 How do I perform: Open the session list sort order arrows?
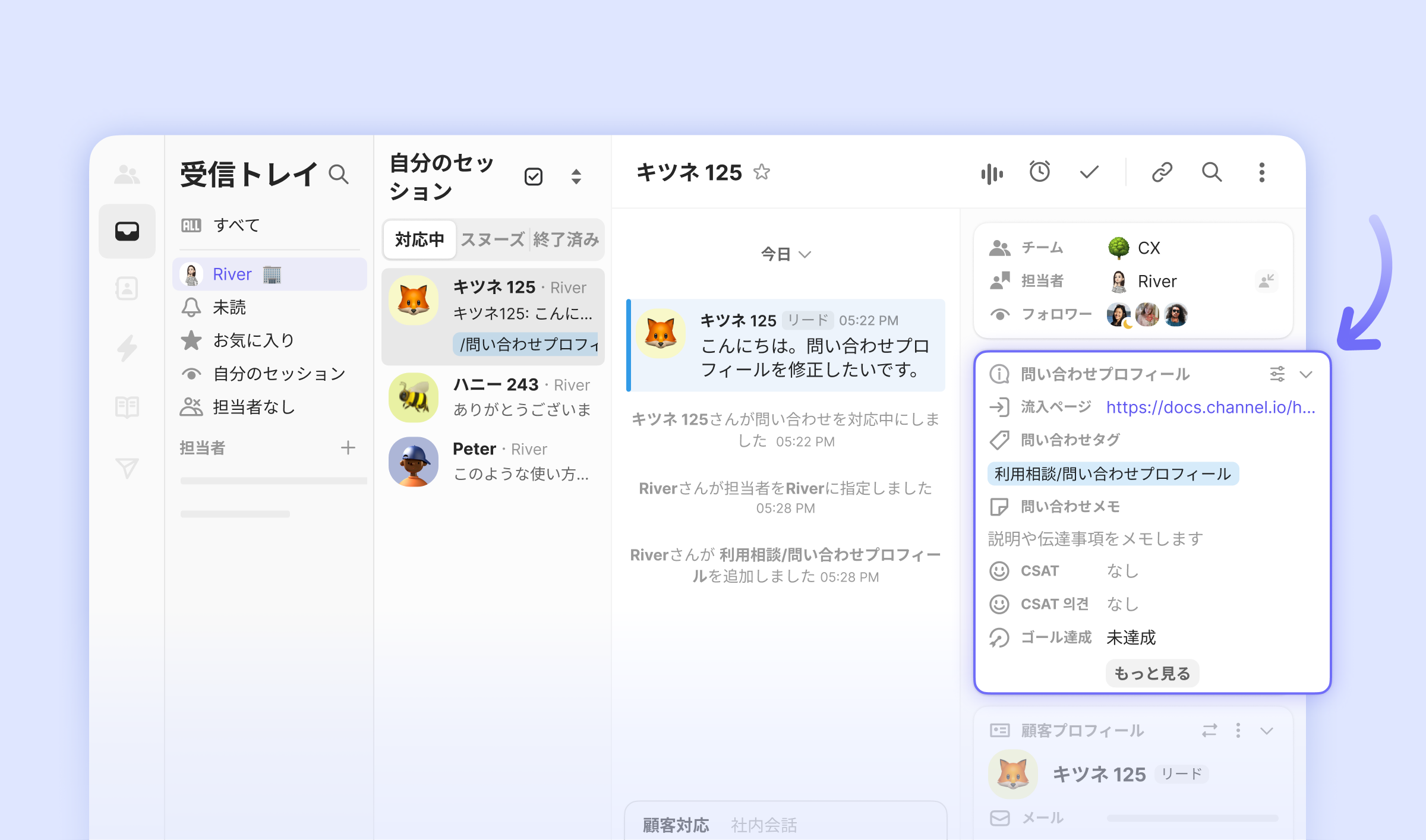coord(576,176)
